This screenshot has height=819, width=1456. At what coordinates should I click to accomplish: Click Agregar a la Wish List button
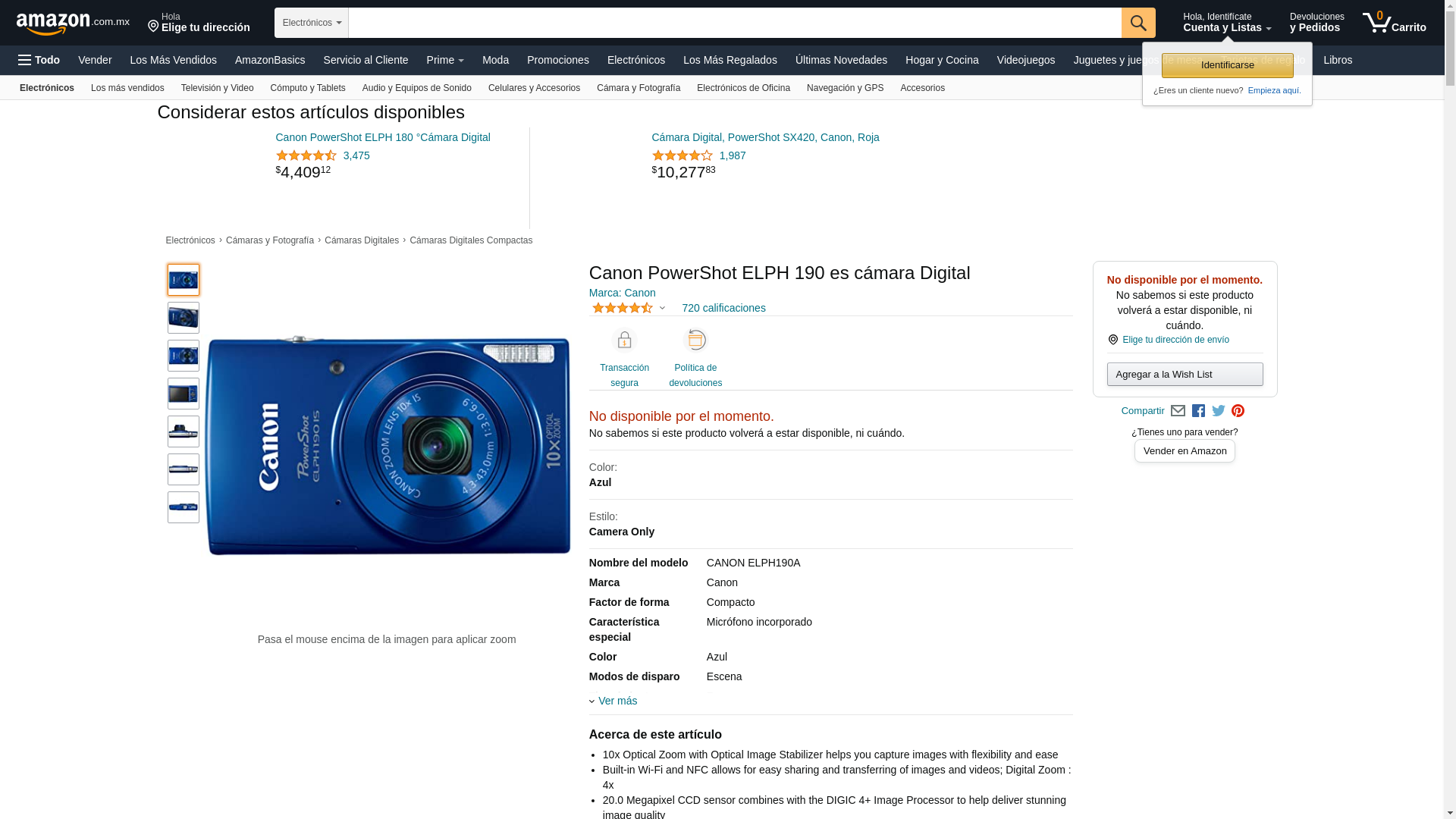[1185, 374]
